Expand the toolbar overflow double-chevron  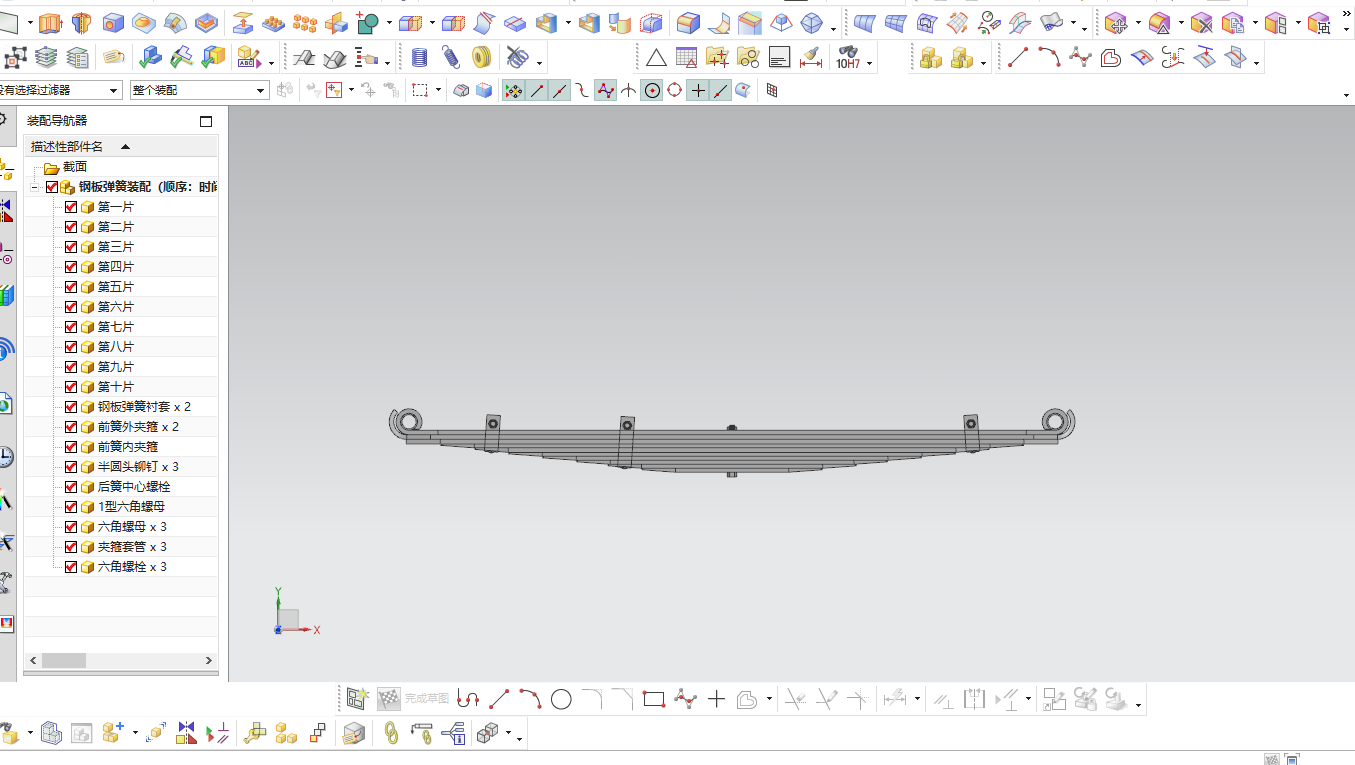pos(1346,12)
